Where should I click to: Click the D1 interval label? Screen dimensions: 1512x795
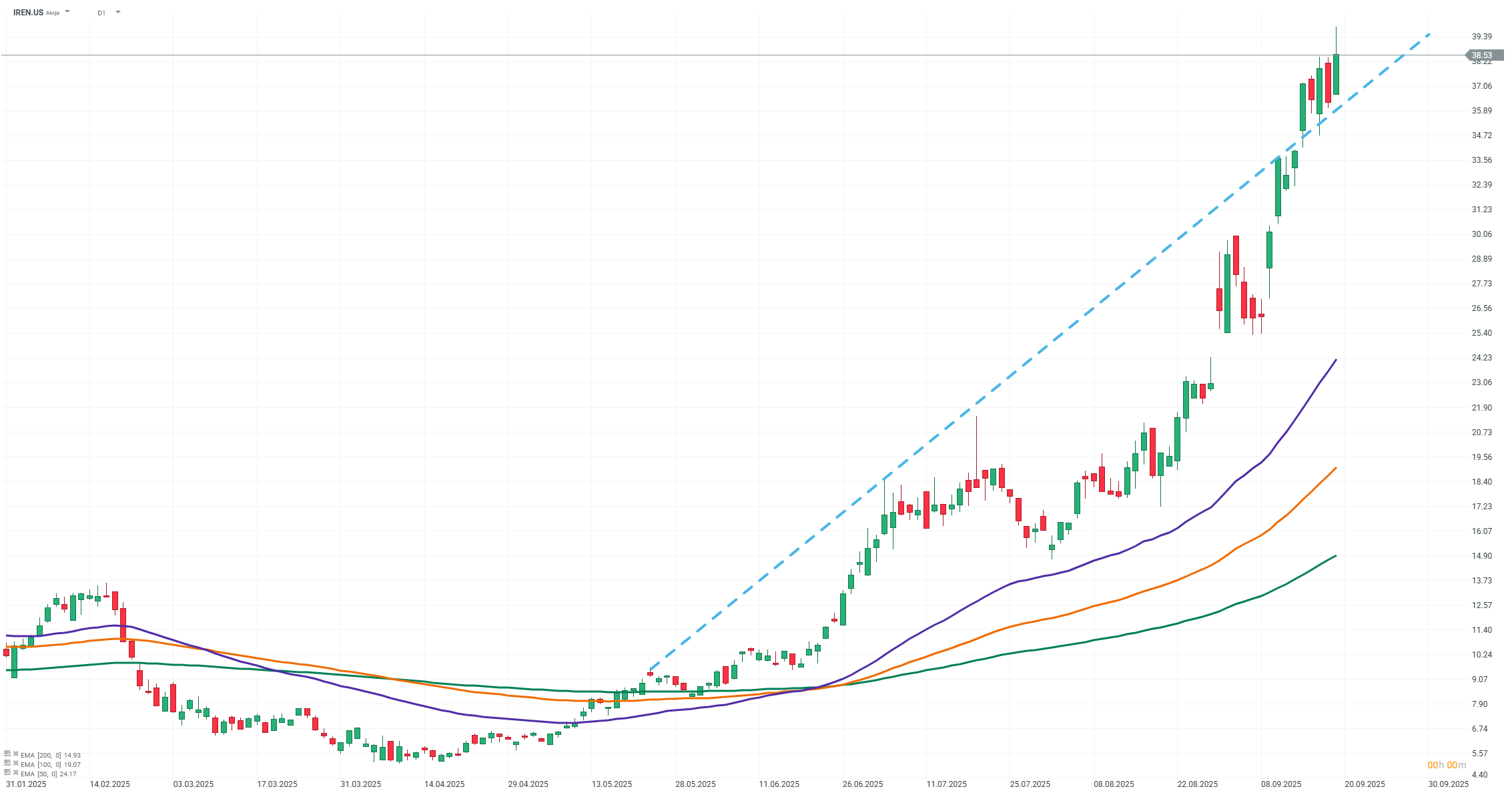coord(101,13)
